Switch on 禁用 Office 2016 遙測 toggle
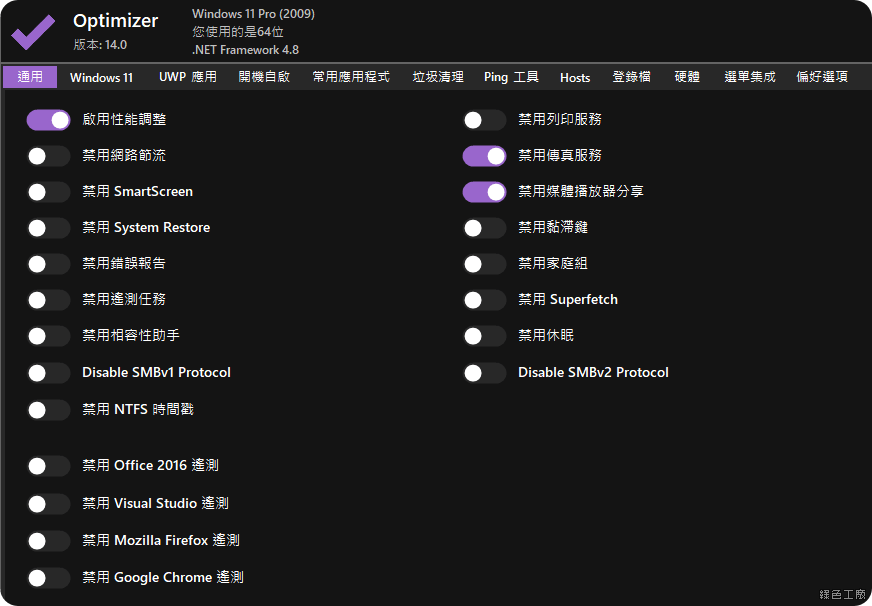872x606 pixels. (48, 466)
